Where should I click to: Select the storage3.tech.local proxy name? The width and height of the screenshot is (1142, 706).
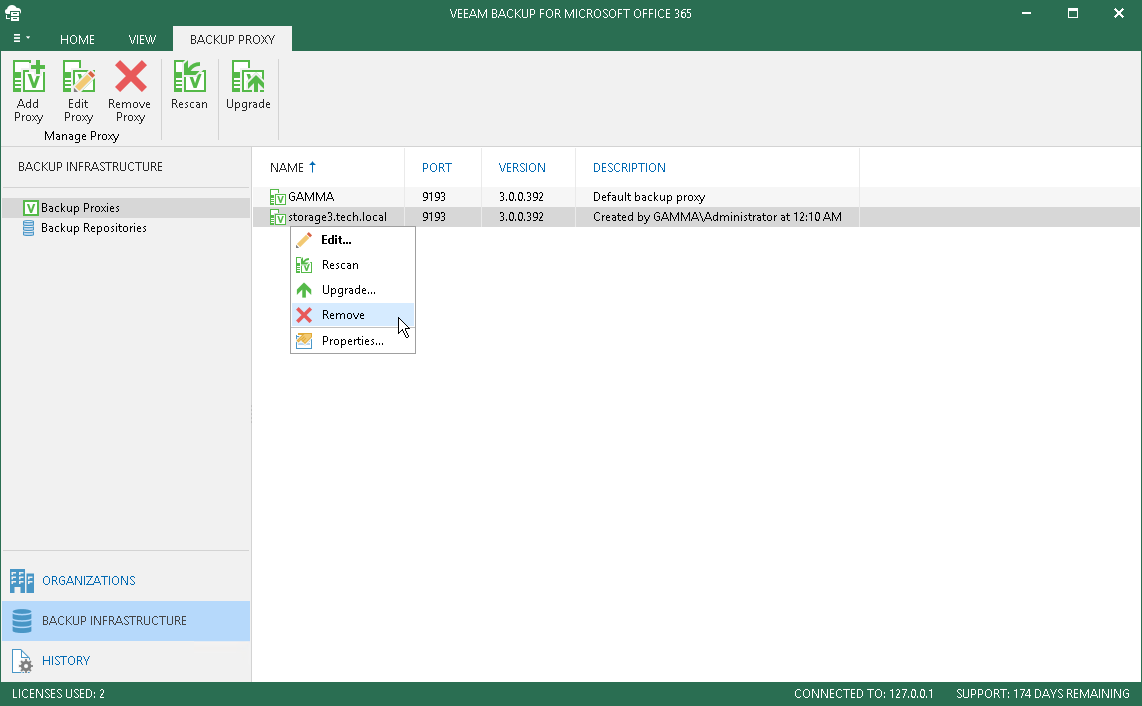pyautogui.click(x=337, y=217)
